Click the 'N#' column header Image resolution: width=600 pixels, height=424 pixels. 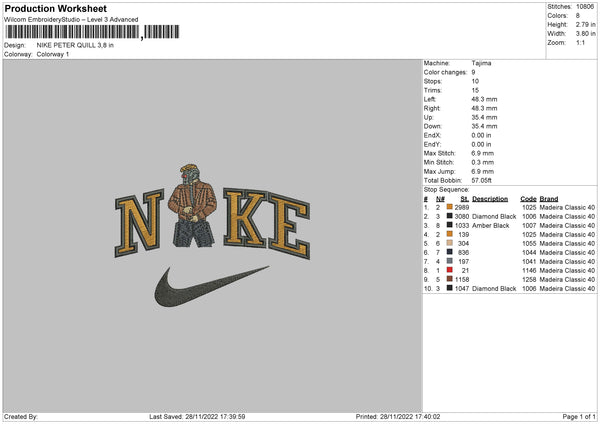click(x=440, y=199)
